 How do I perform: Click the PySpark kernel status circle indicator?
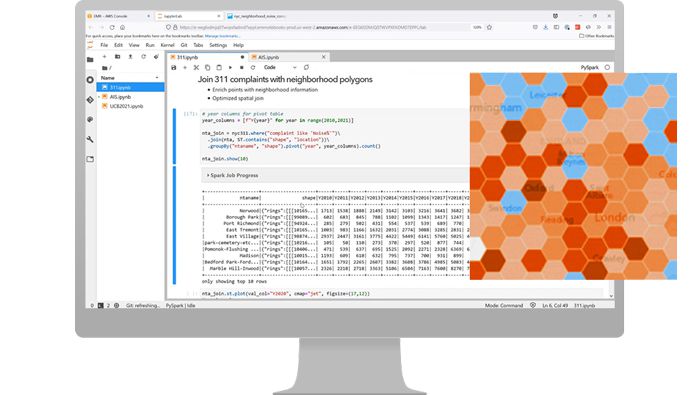607,67
